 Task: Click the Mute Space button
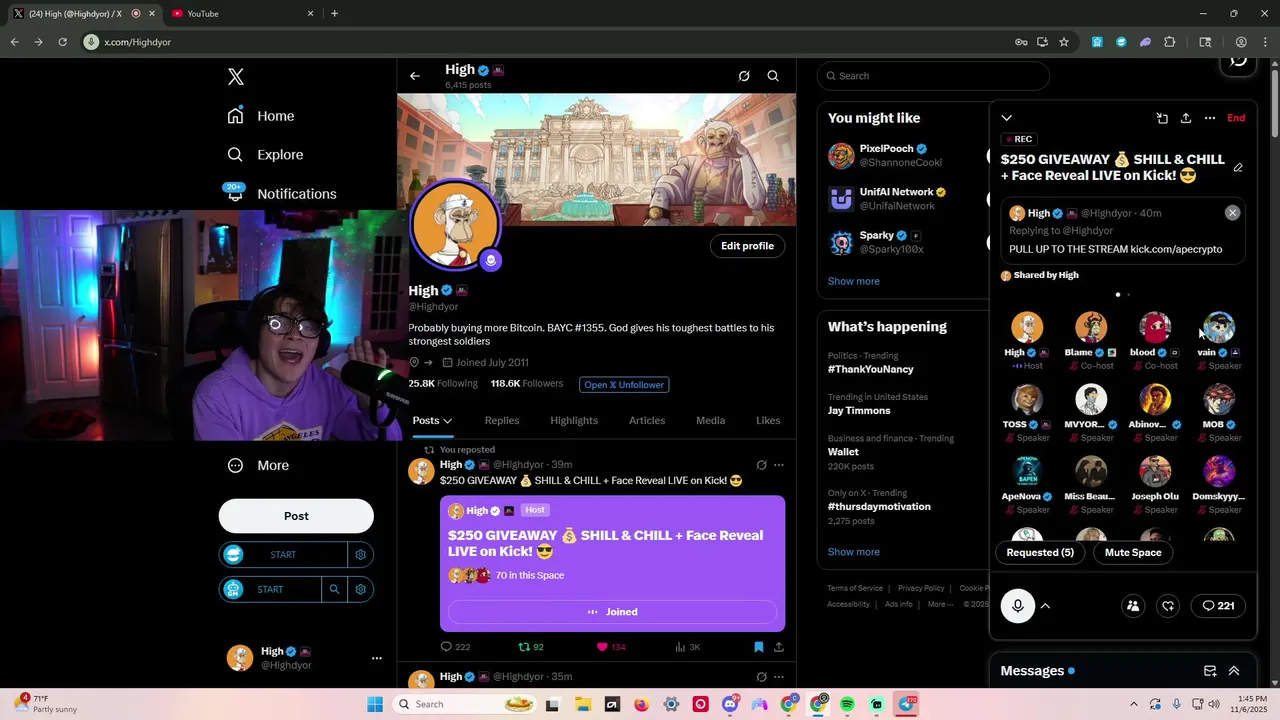[1133, 553]
